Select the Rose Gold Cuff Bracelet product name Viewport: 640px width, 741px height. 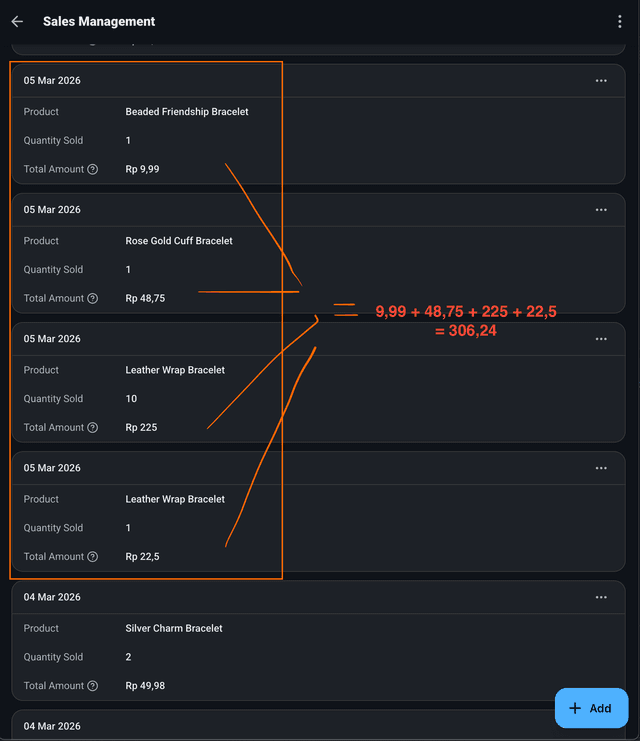tap(179, 241)
